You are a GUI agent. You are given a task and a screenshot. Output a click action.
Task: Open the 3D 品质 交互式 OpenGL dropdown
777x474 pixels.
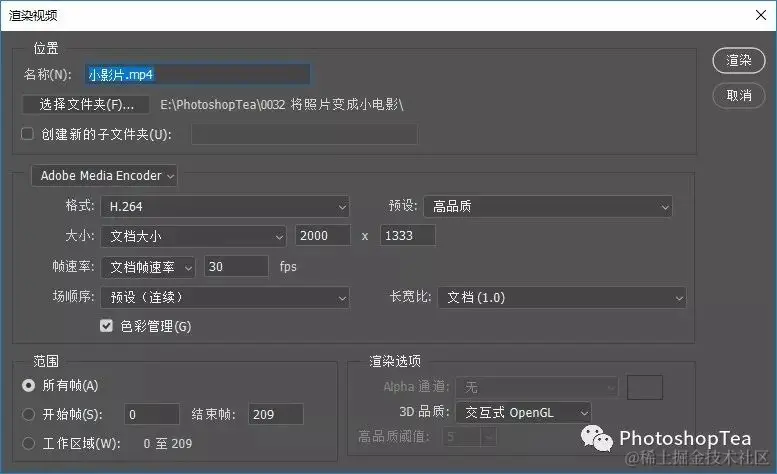pyautogui.click(x=523, y=413)
